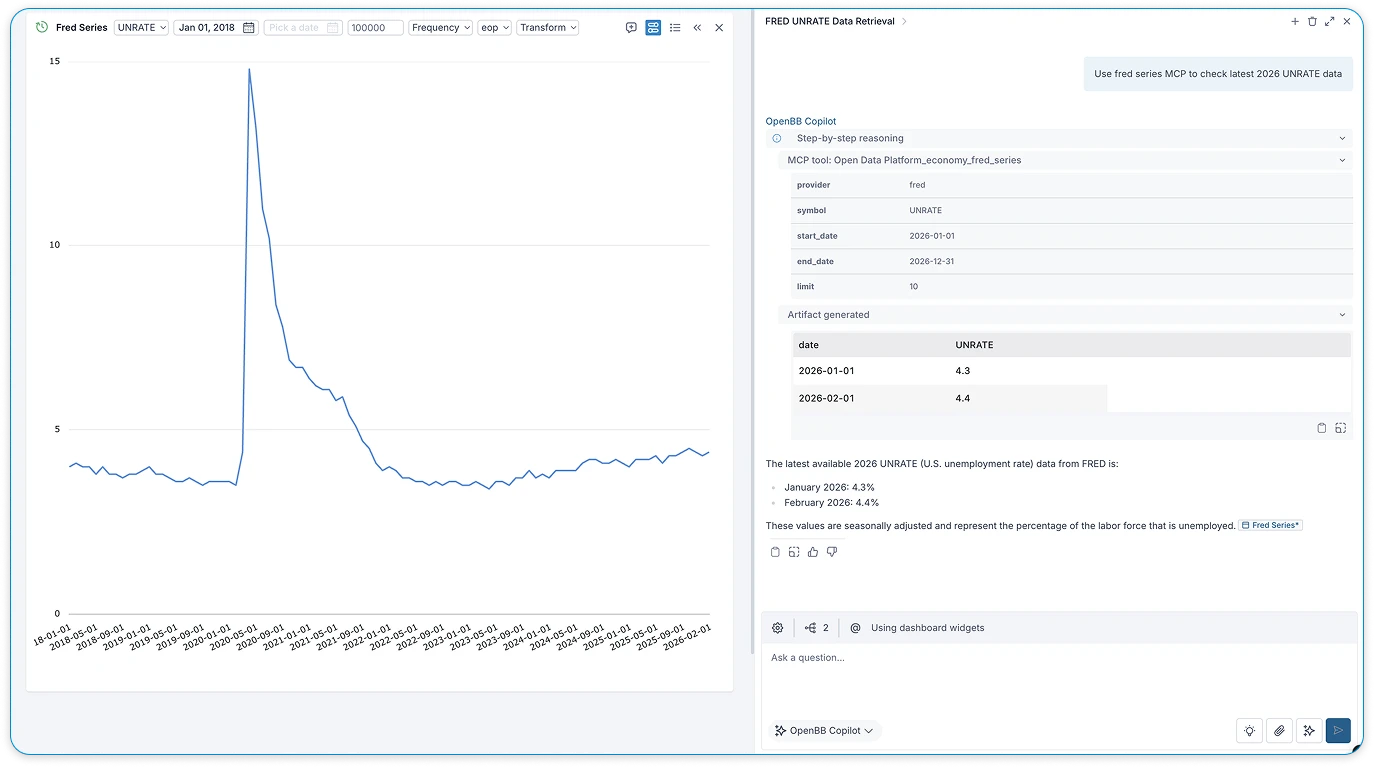
Task: Send the chat message with the blue arrow
Action: [x=1338, y=731]
